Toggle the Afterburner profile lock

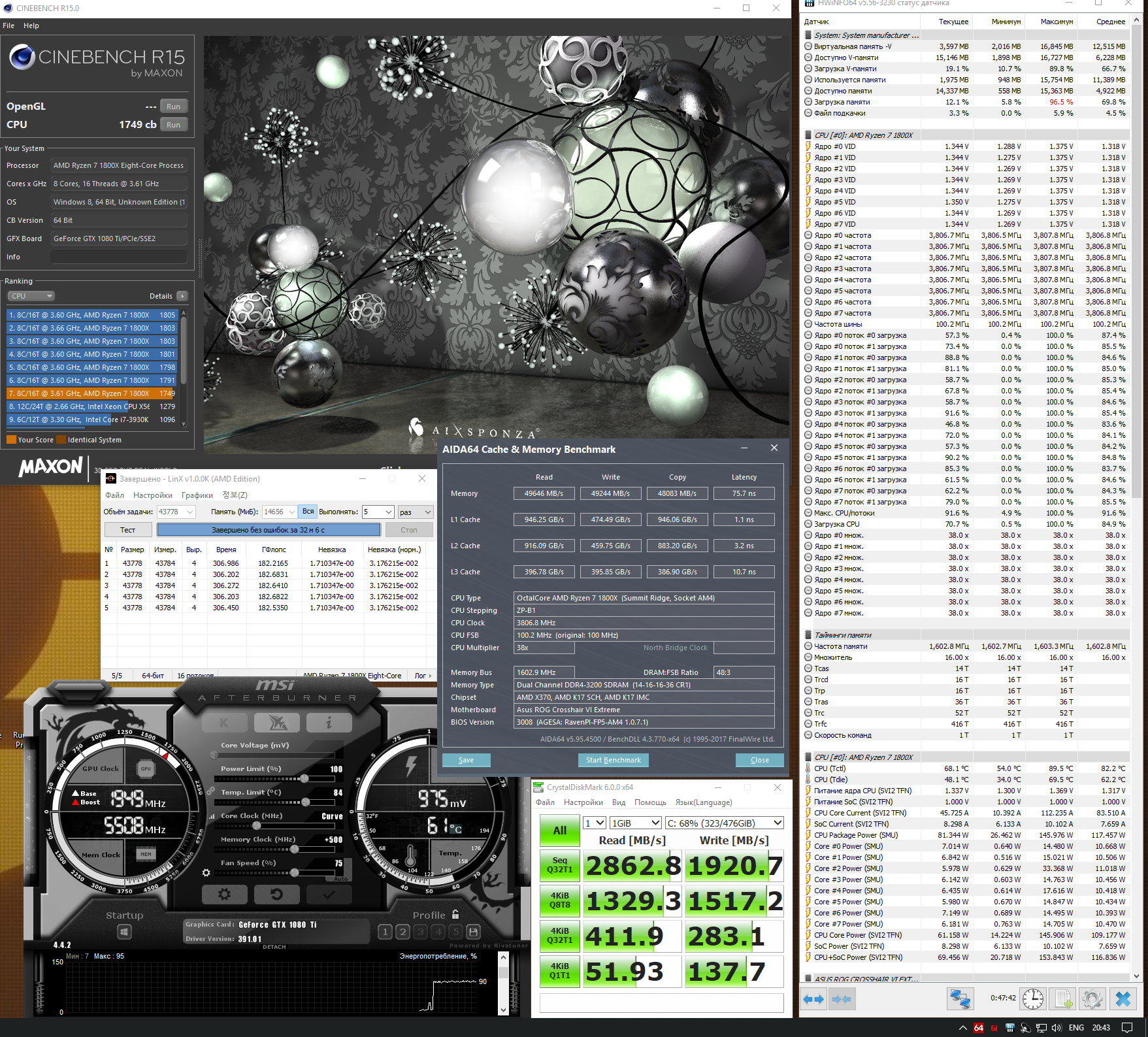[455, 915]
